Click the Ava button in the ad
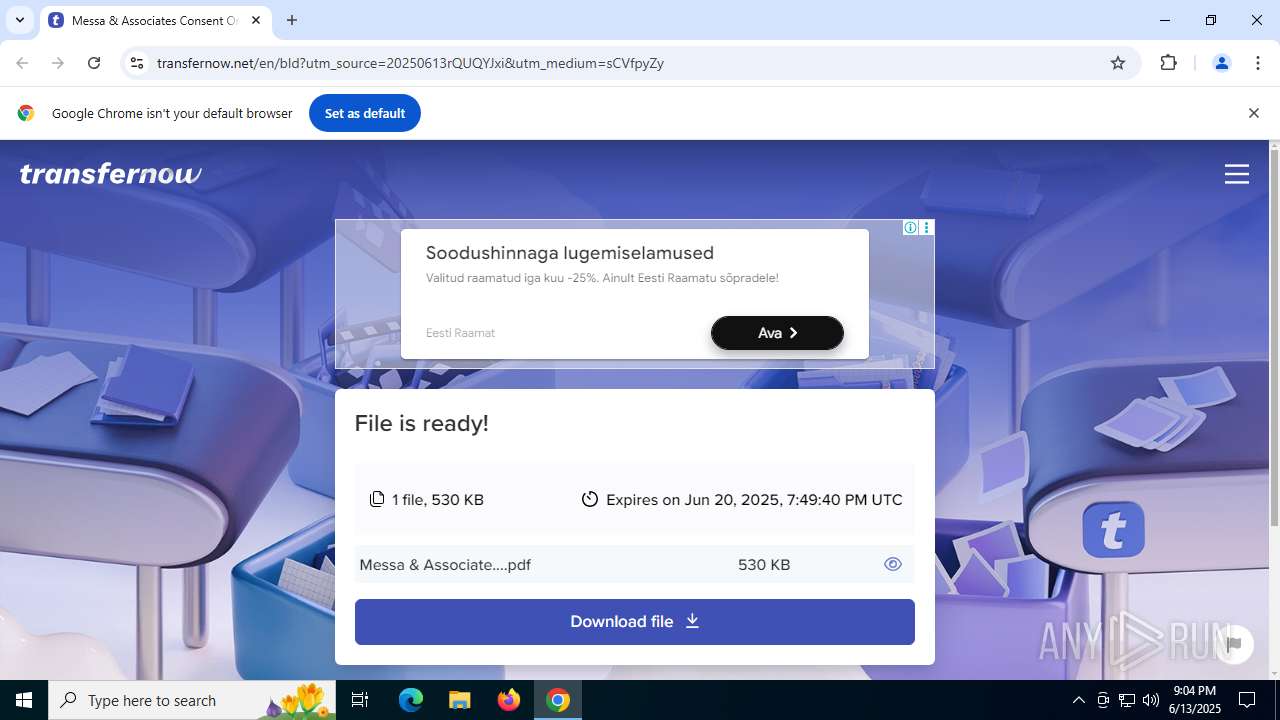The height and width of the screenshot is (720, 1280). click(x=777, y=333)
